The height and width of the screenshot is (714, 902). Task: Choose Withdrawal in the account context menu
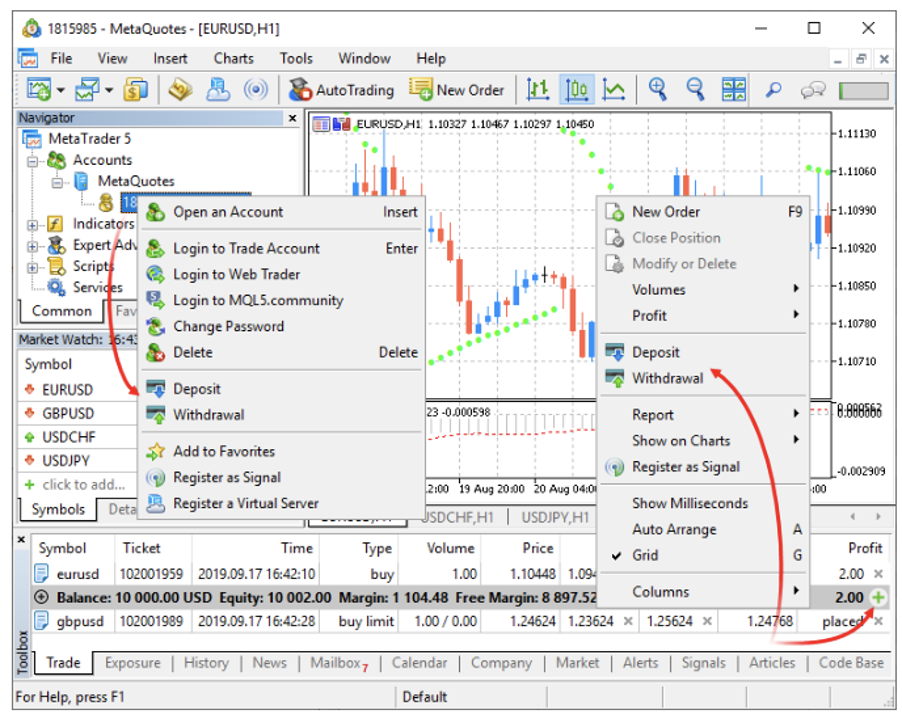point(281,415)
